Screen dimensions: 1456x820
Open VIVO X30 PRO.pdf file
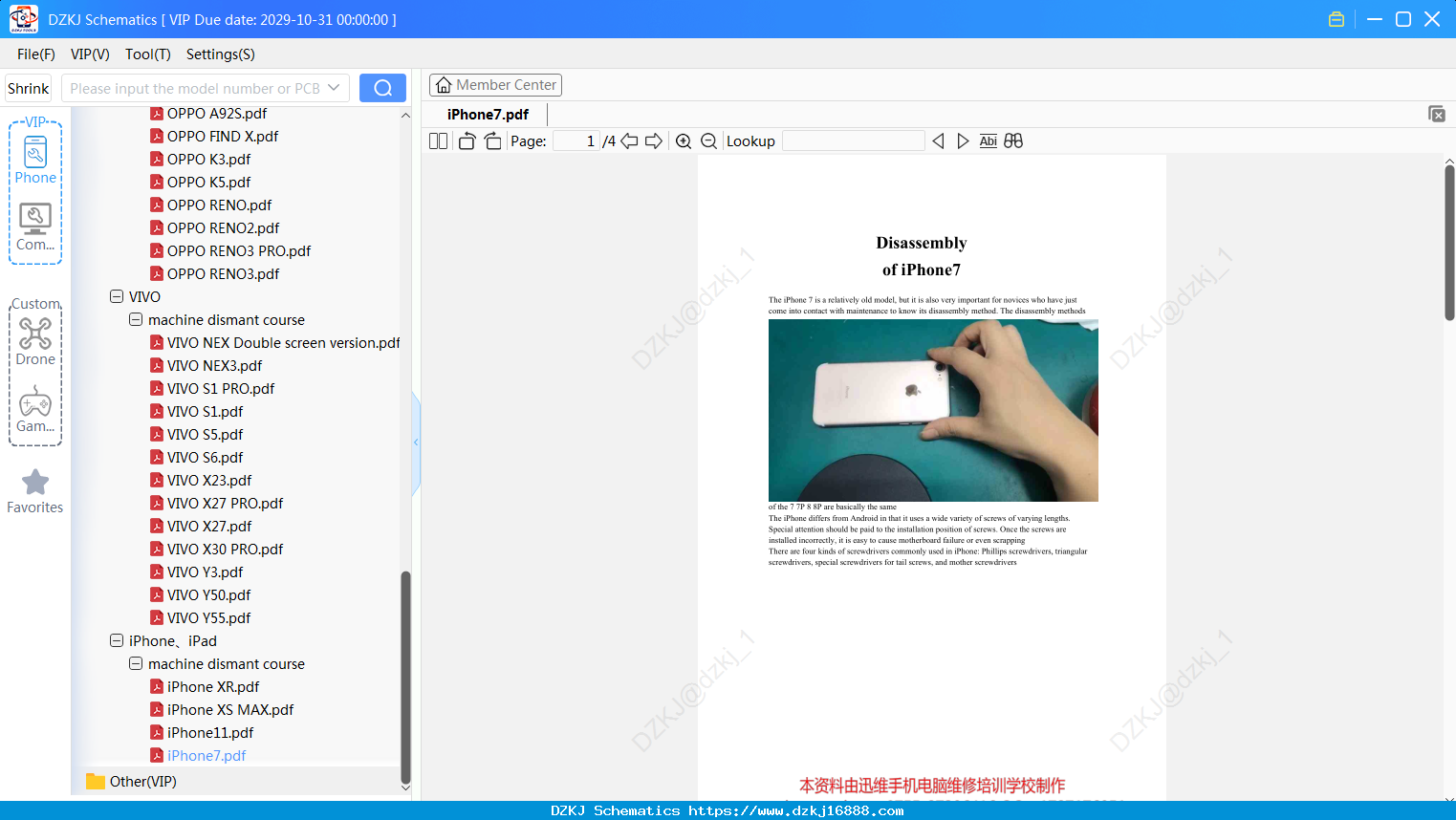[x=217, y=549]
